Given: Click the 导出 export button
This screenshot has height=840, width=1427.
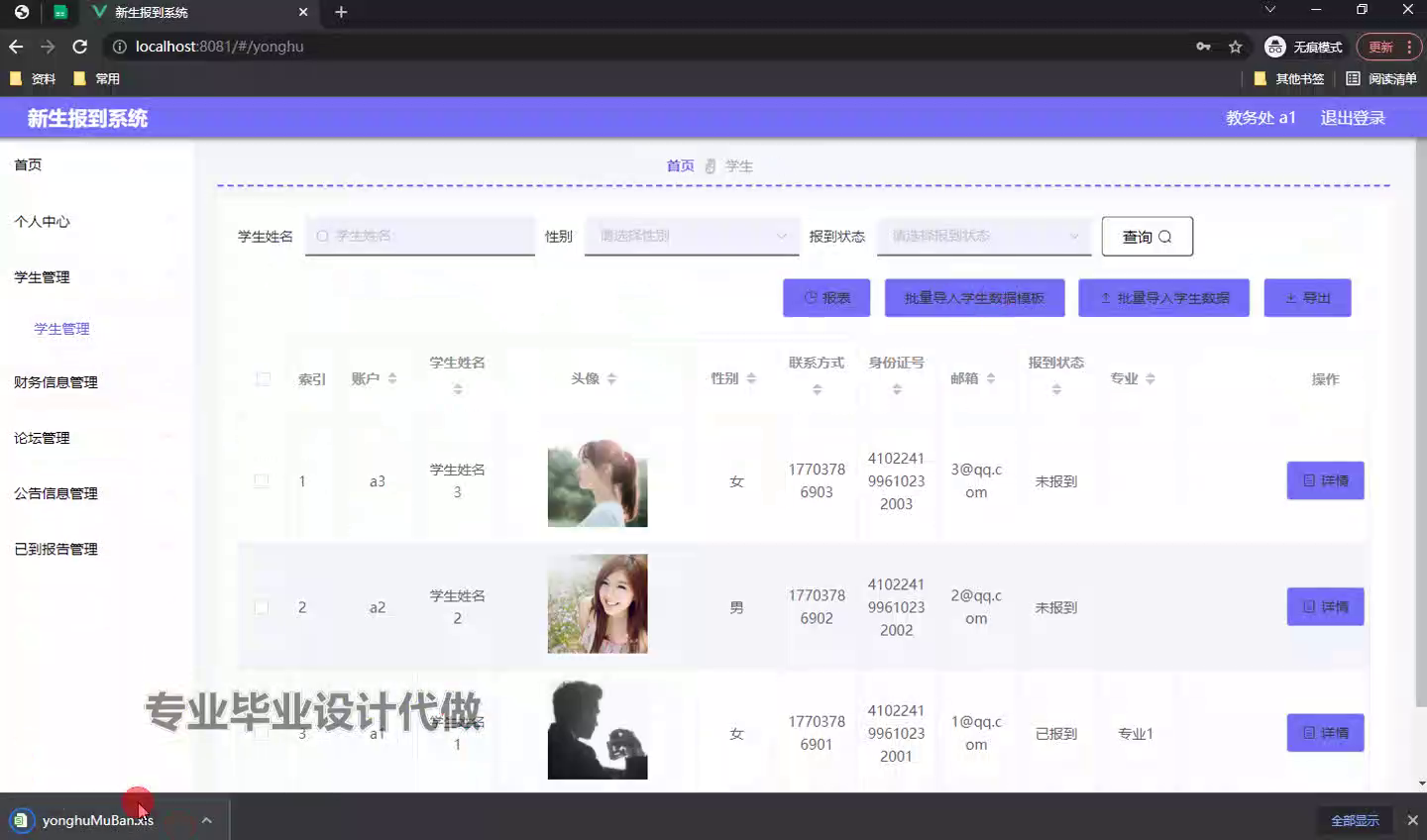Looking at the screenshot, I should click(1307, 297).
